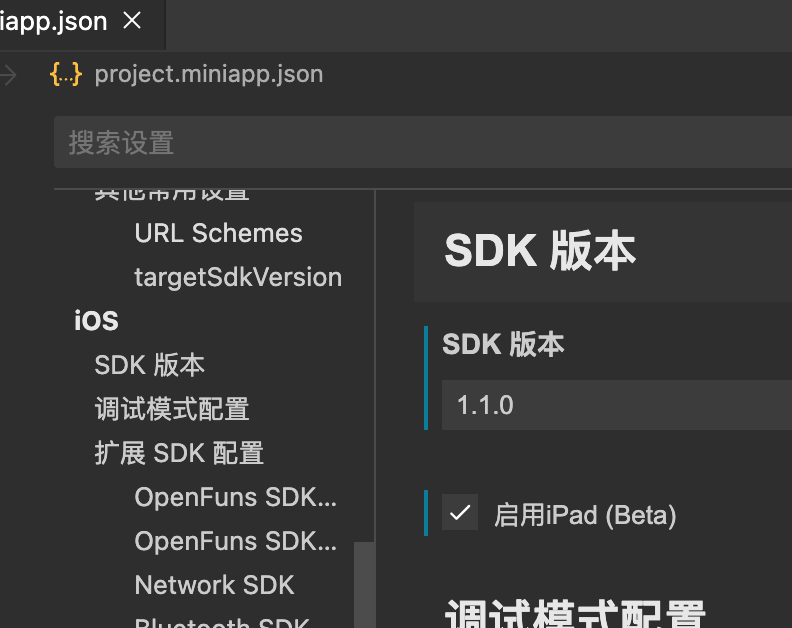The height and width of the screenshot is (628, 792).
Task: Click the sidebar vertical scrollbar
Action: (365, 585)
